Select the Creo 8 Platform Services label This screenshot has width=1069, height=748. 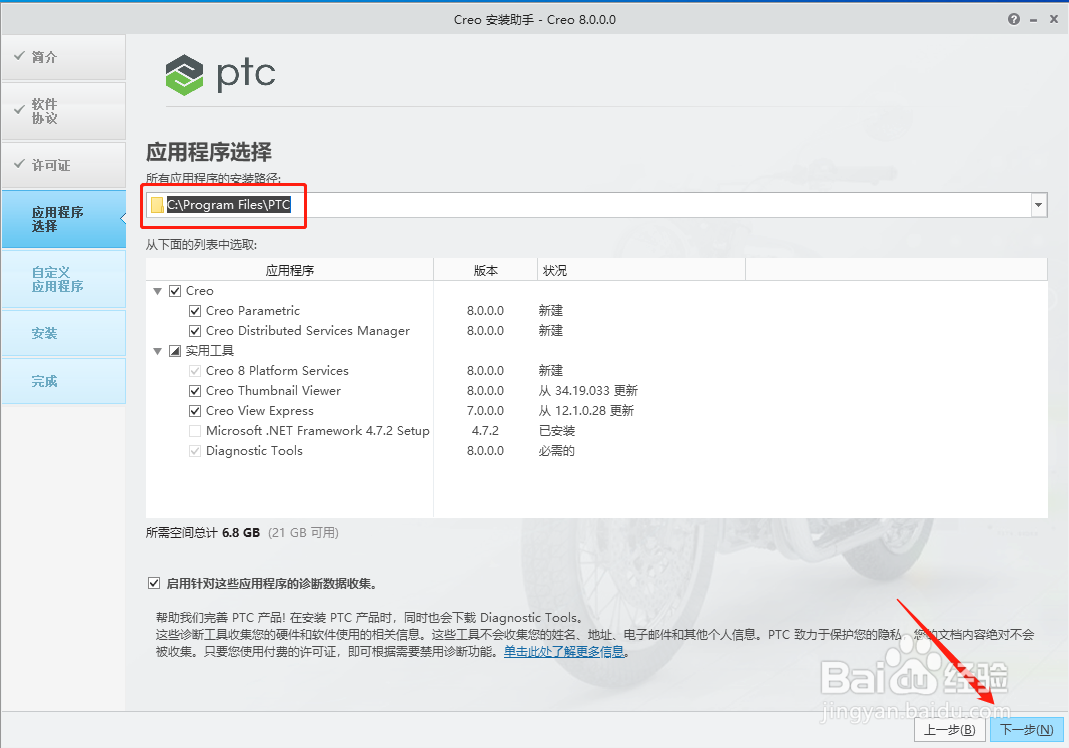pos(277,371)
